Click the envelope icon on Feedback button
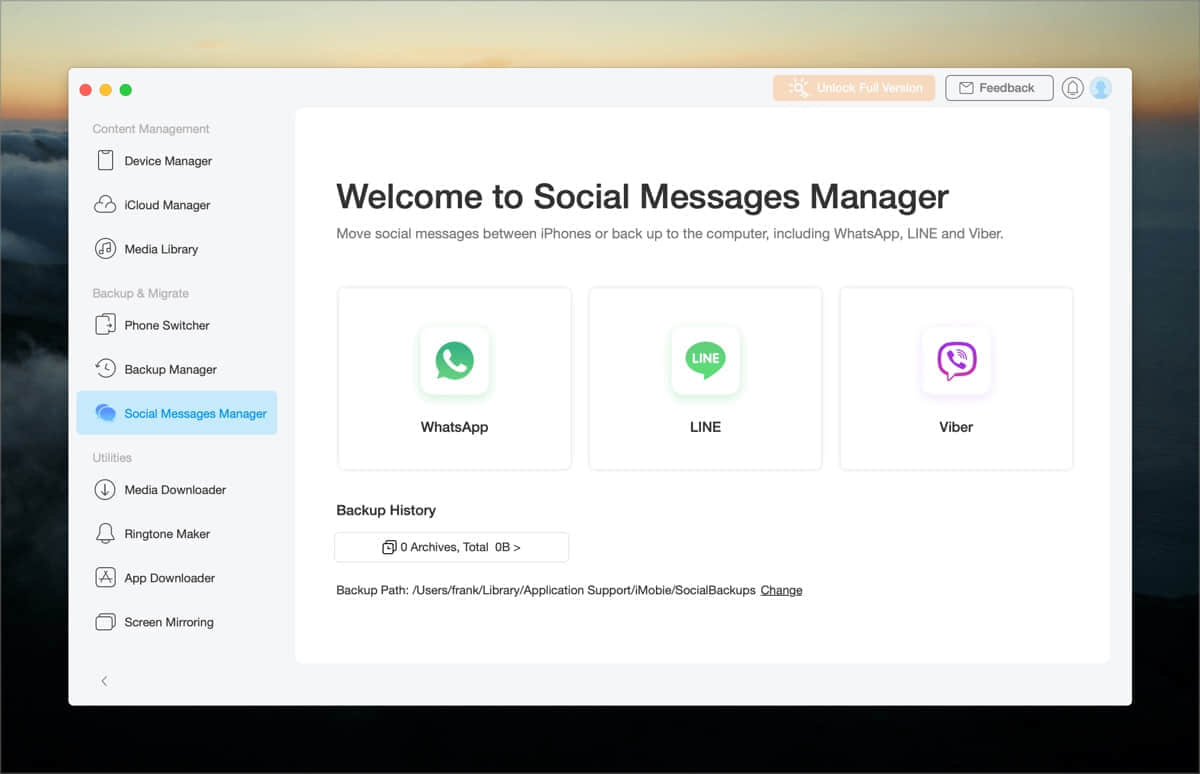This screenshot has width=1200, height=774. (966, 88)
